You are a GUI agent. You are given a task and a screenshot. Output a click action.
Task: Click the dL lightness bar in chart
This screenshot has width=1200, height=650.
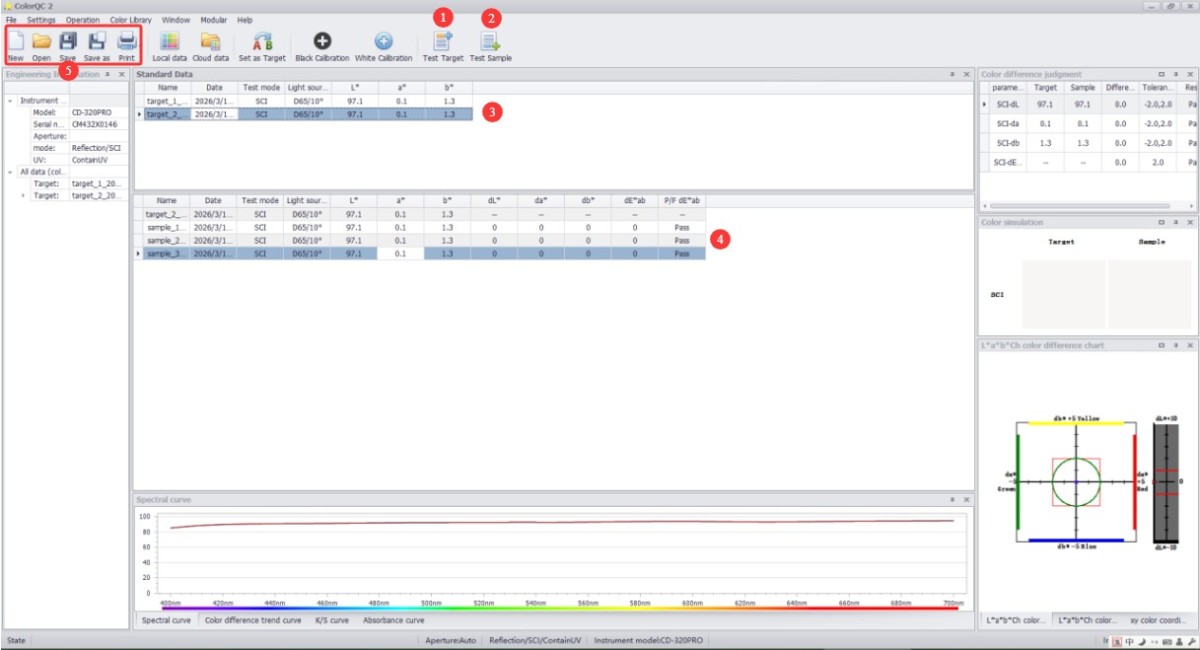1165,483
